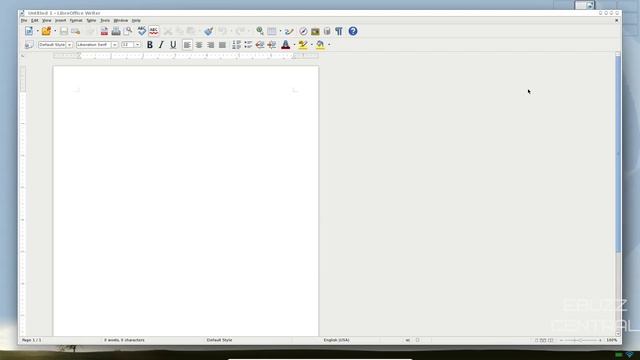The width and height of the screenshot is (640, 360).
Task: Open the Window menu
Action: click(x=121, y=20)
